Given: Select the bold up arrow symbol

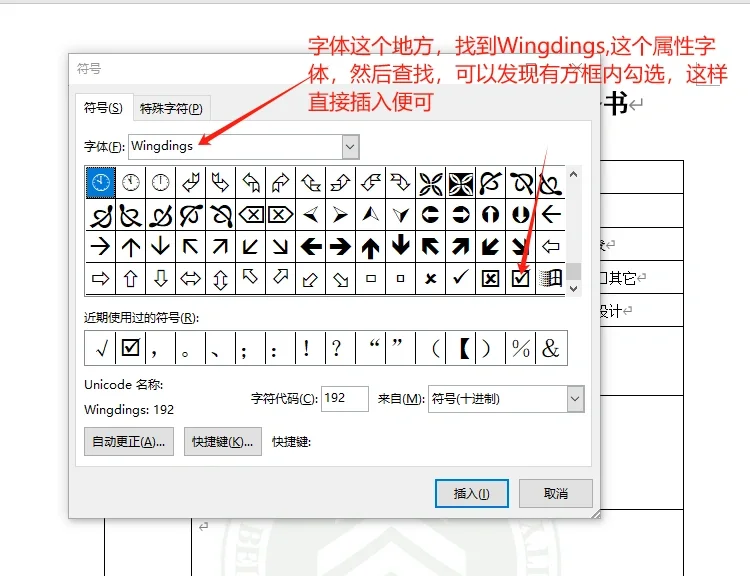Looking at the screenshot, I should click(x=370, y=246).
